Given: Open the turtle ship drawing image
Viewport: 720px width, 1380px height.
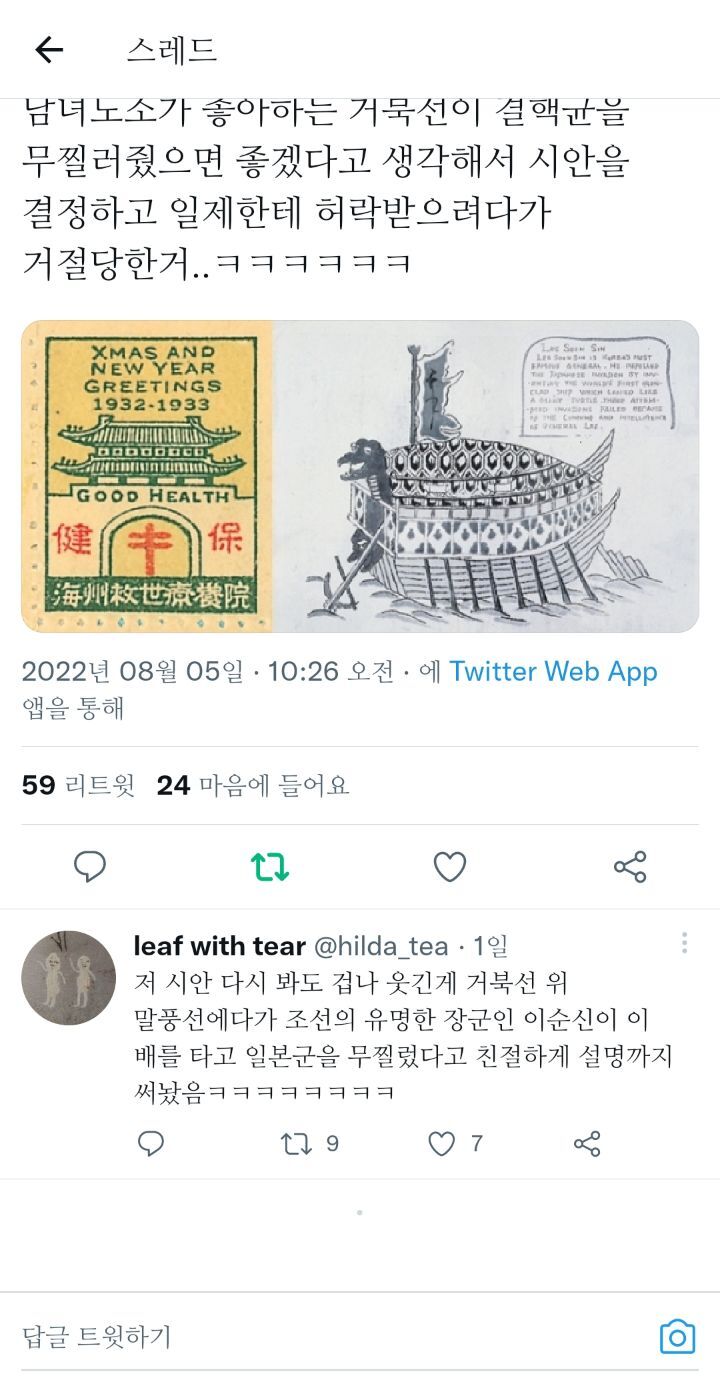Looking at the screenshot, I should [486, 476].
